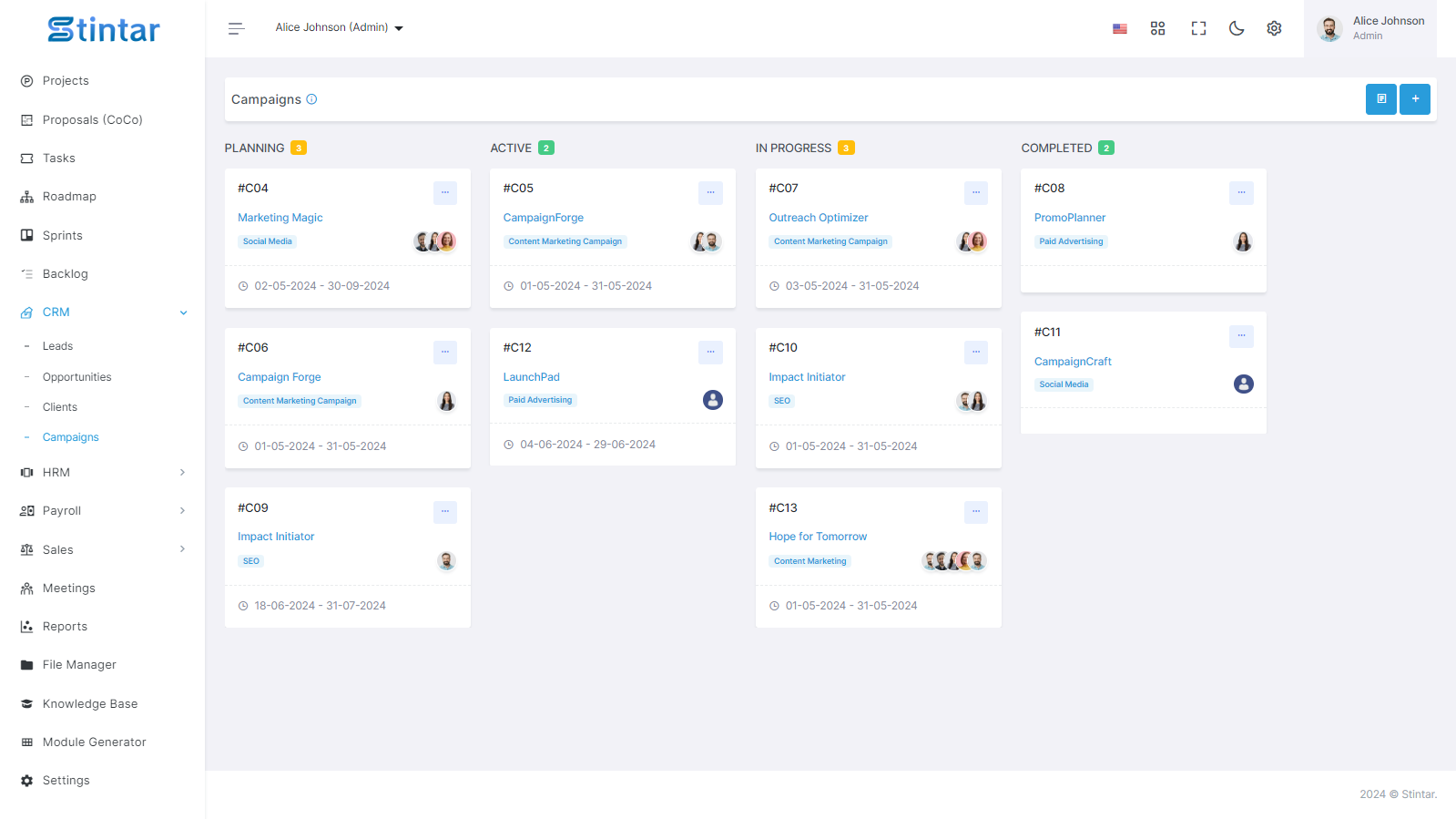The image size is (1456, 819).
Task: Open the PromoPlanner campaign
Action: [1070, 218]
